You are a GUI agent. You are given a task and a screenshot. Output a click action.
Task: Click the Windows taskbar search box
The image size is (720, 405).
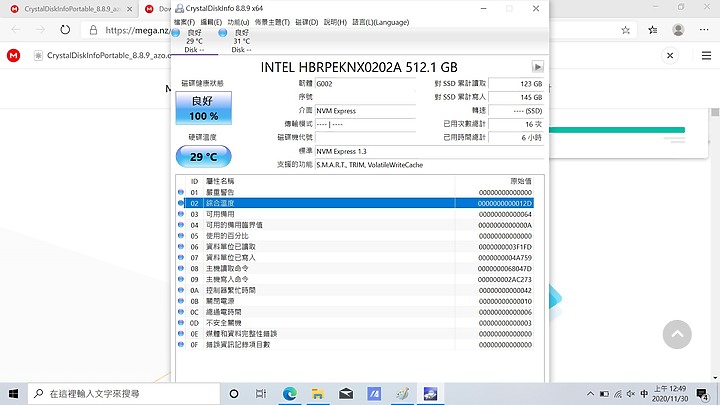pos(124,394)
